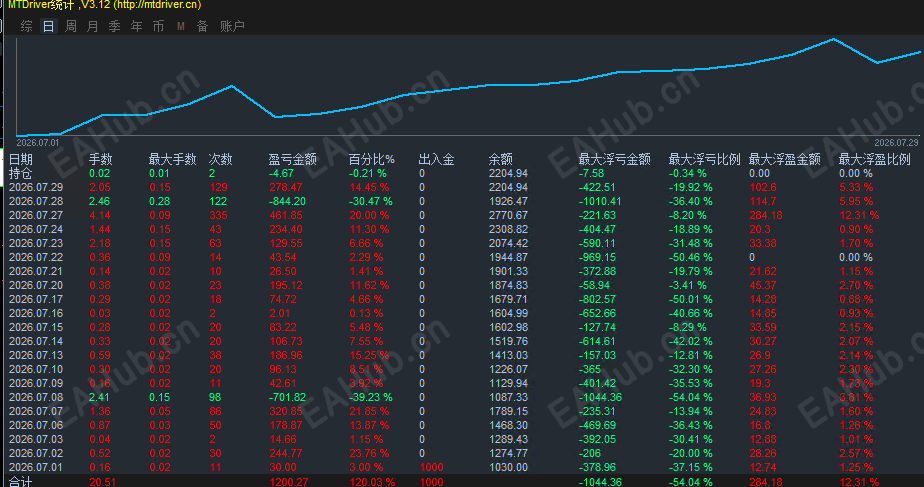Click the 合计 totals row label
The height and width of the screenshot is (487, 924).
[21, 482]
